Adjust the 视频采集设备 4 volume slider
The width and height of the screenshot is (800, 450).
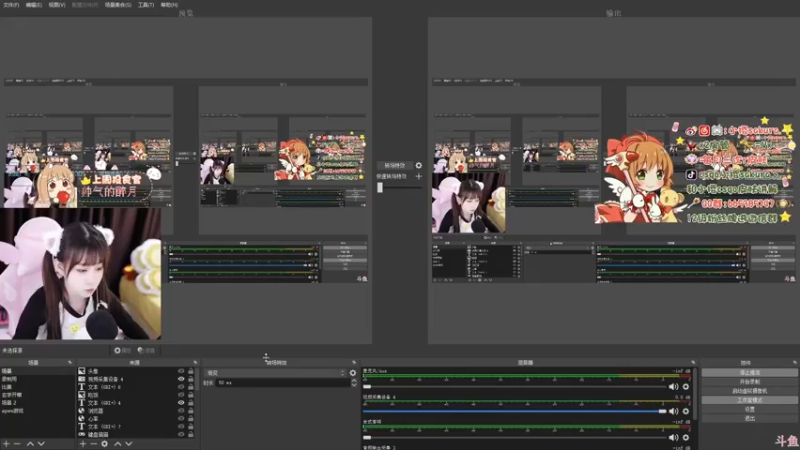coord(514,411)
